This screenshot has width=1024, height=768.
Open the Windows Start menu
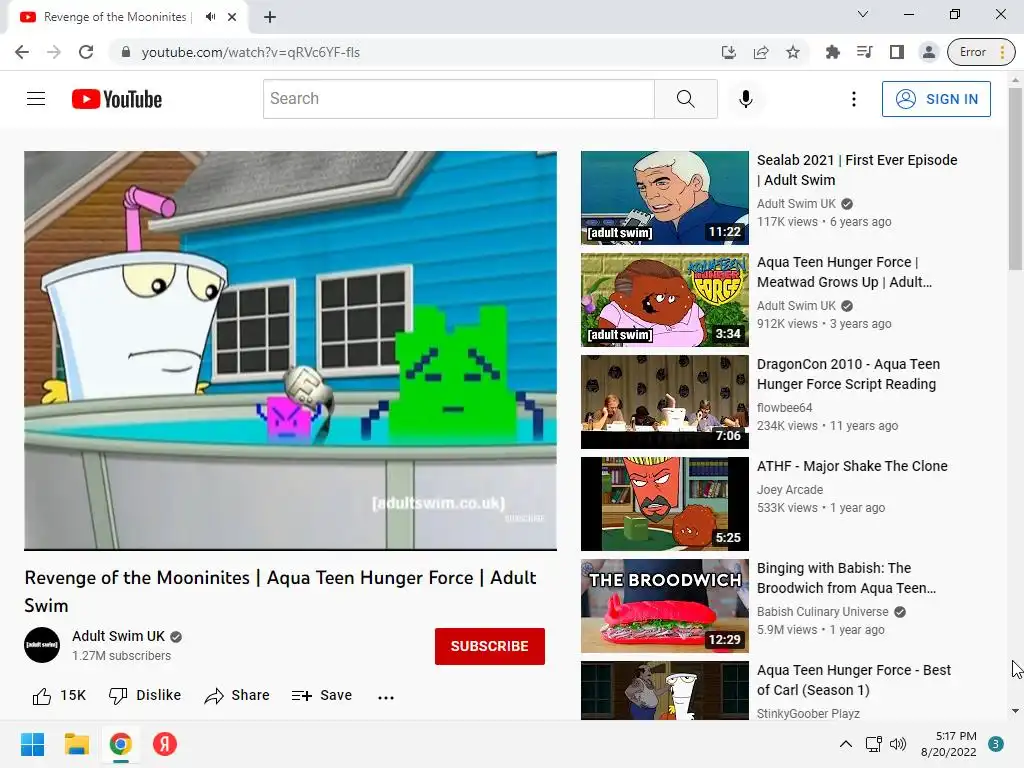click(32, 744)
